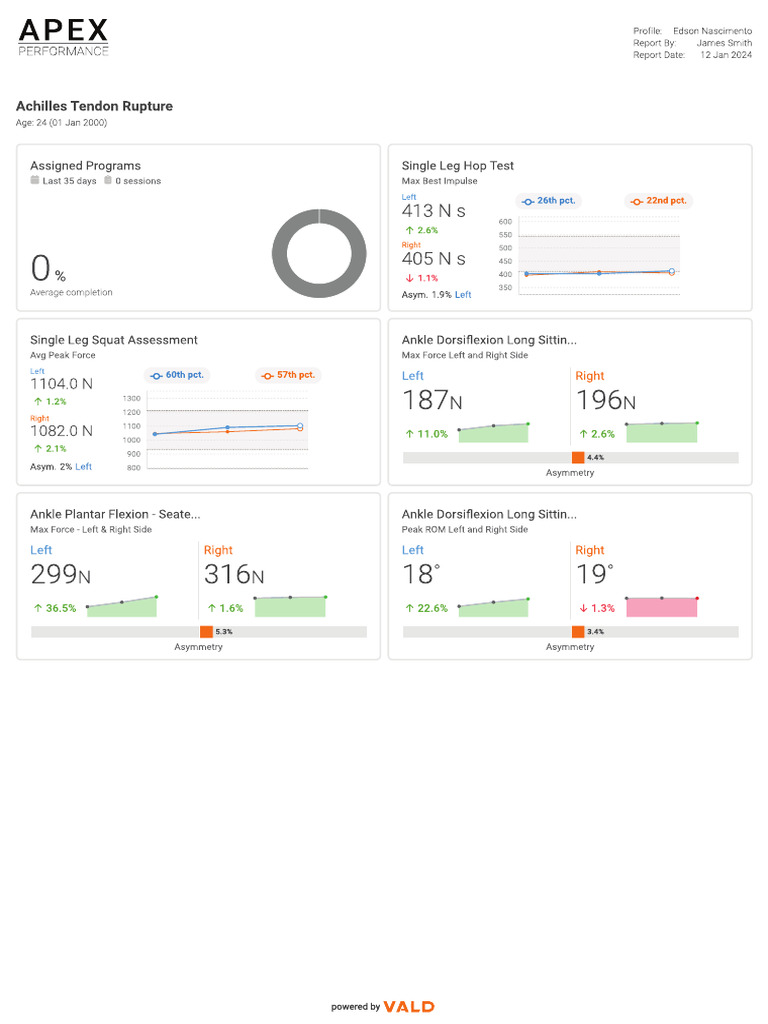Click the report author James Smith
The image size is (768, 1024).
click(724, 43)
